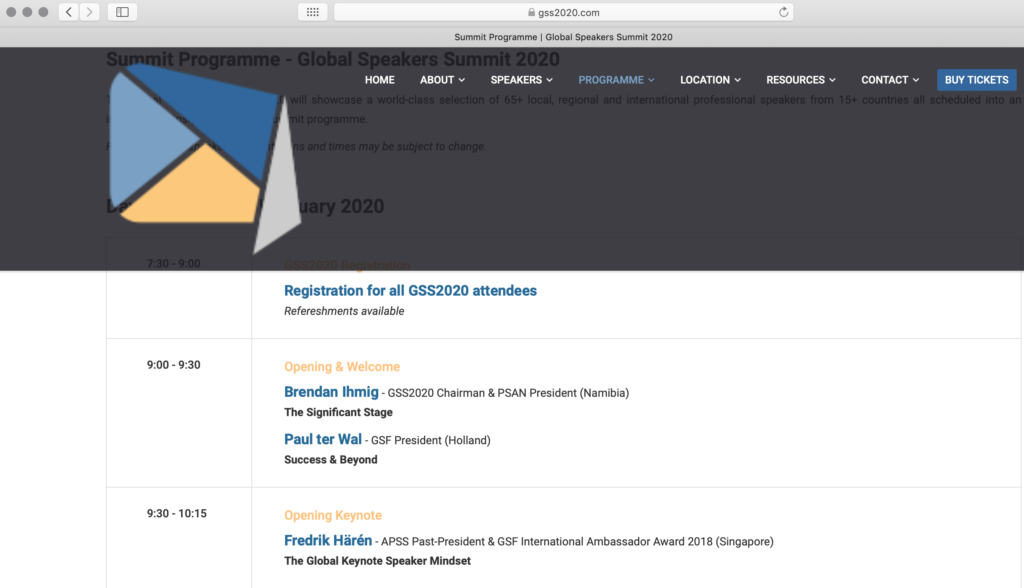Click the 7:30 - 9:00 time slot
This screenshot has height=588, width=1024.
point(174,264)
